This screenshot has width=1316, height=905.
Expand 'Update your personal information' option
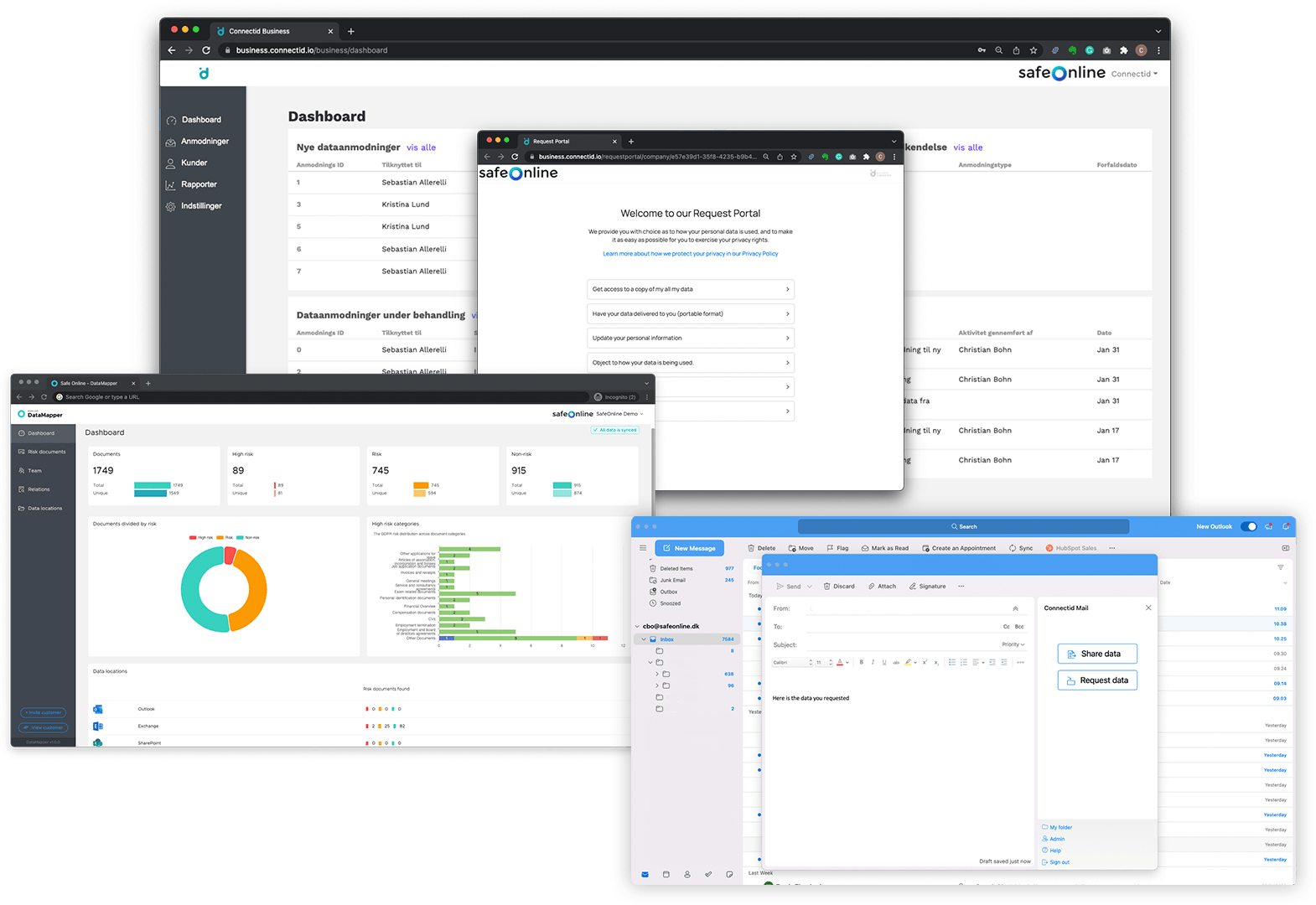[691, 338]
